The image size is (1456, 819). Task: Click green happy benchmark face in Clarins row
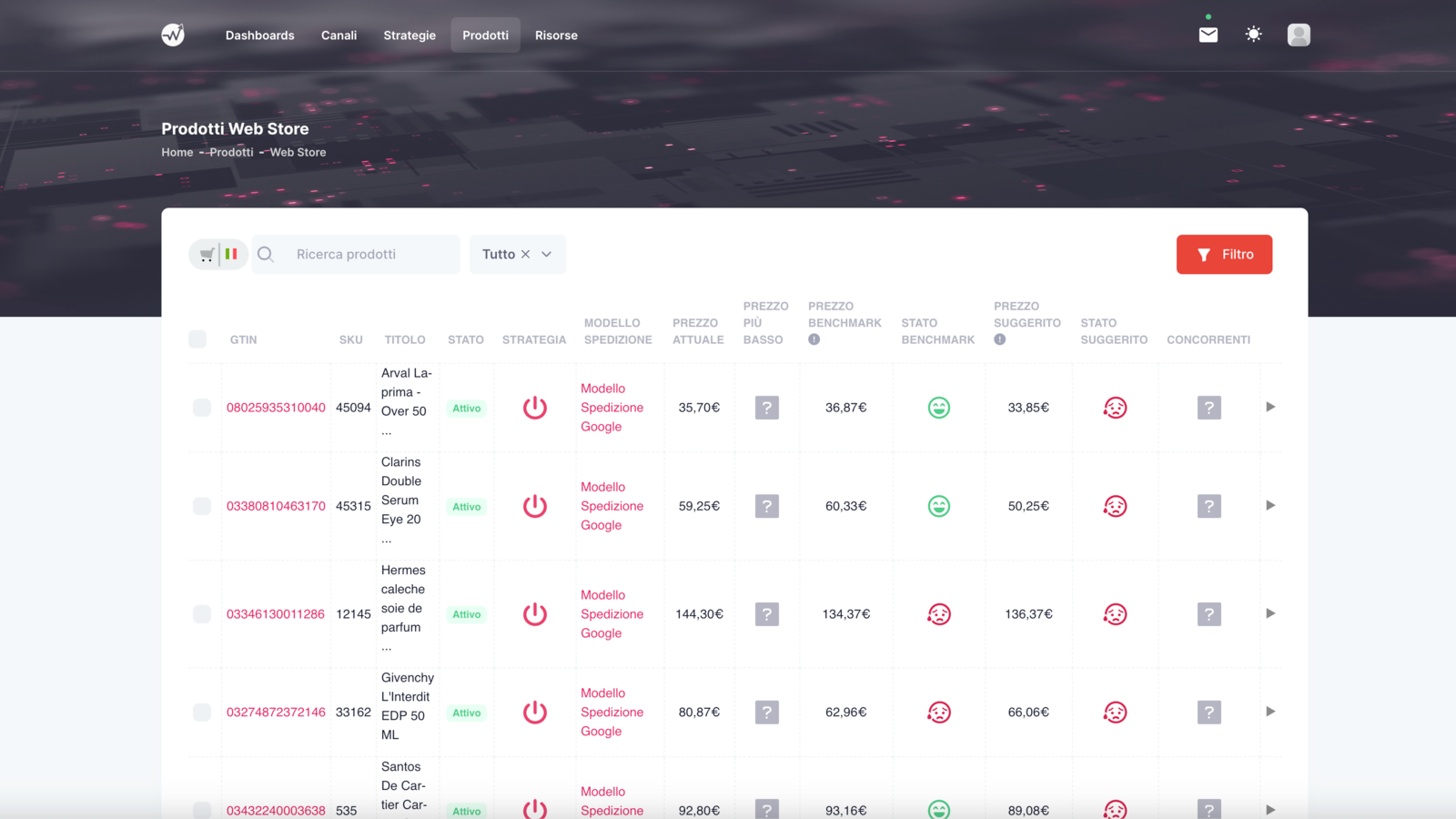click(939, 506)
